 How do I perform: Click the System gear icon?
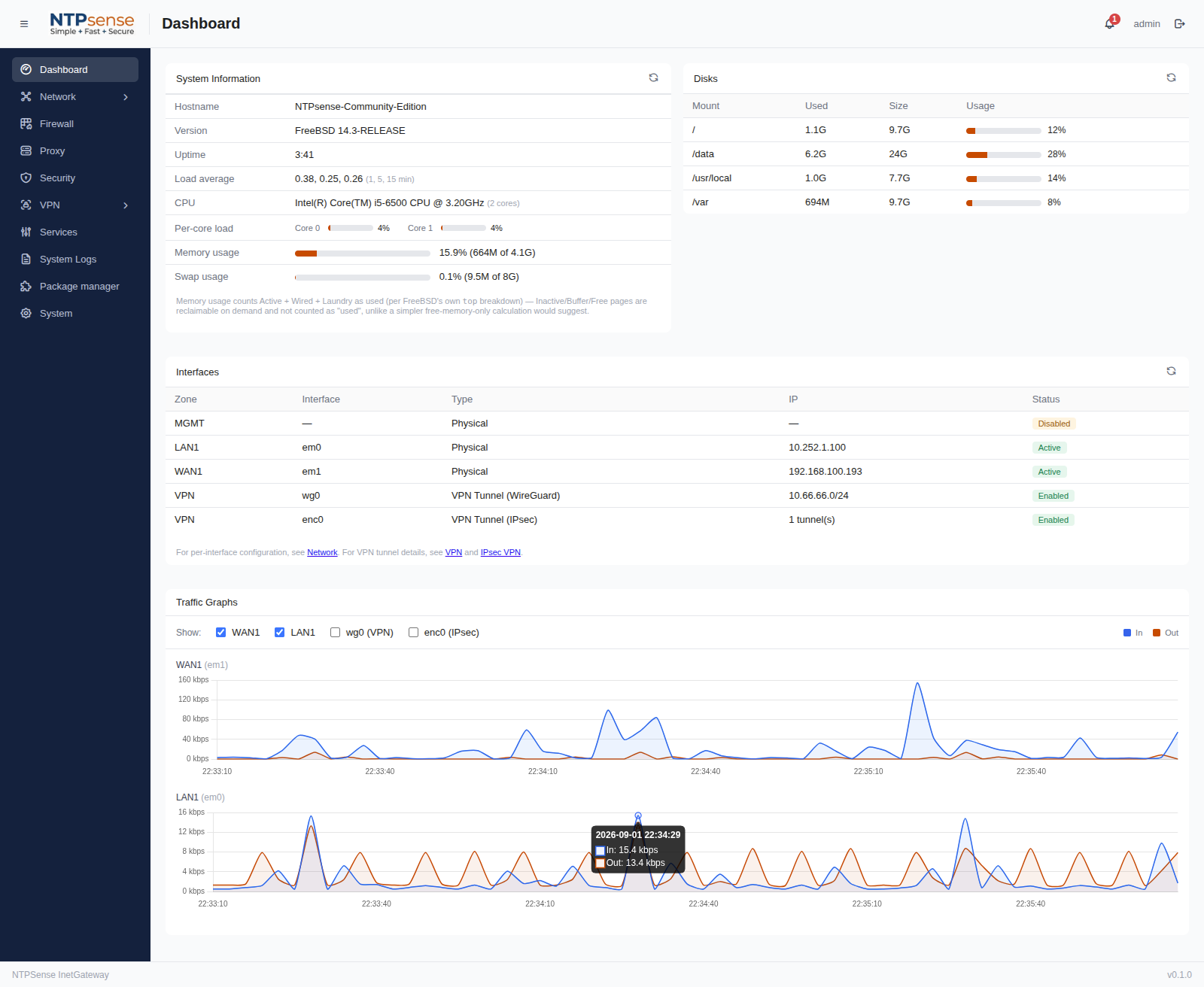click(x=26, y=313)
